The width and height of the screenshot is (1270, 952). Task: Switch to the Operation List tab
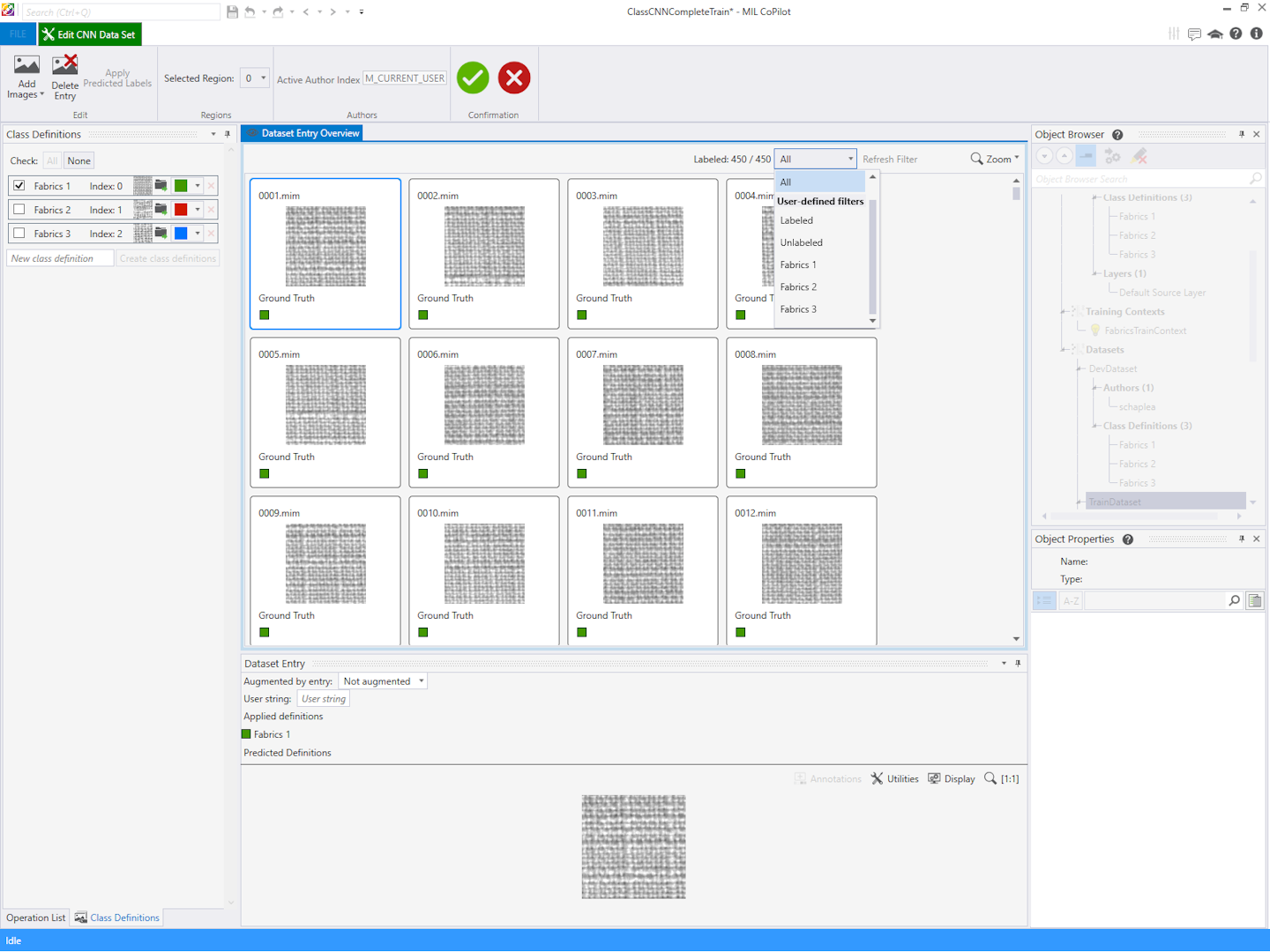(x=35, y=918)
